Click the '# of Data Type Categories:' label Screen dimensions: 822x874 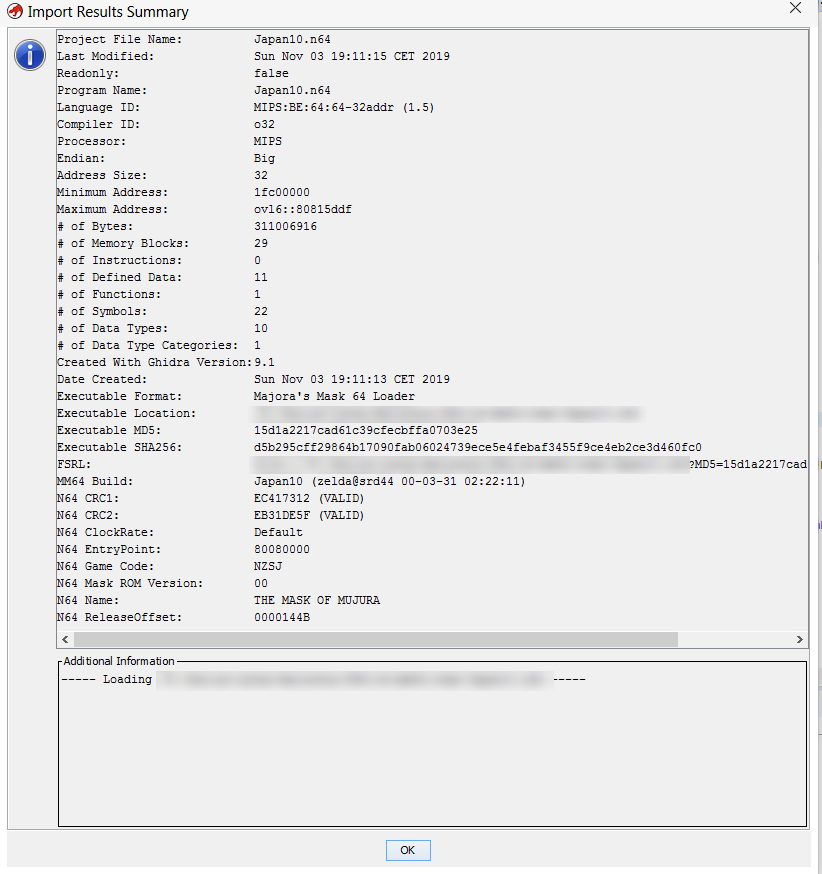pos(148,346)
